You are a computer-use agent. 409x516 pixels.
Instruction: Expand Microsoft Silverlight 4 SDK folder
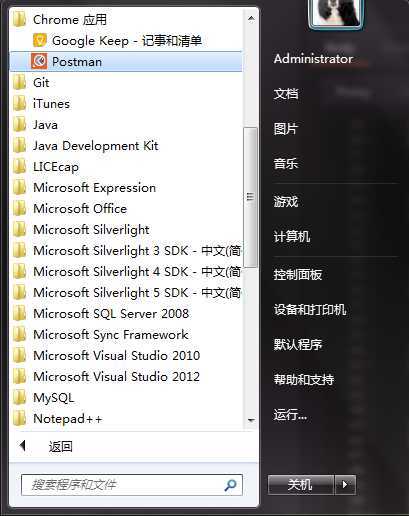coord(126,271)
